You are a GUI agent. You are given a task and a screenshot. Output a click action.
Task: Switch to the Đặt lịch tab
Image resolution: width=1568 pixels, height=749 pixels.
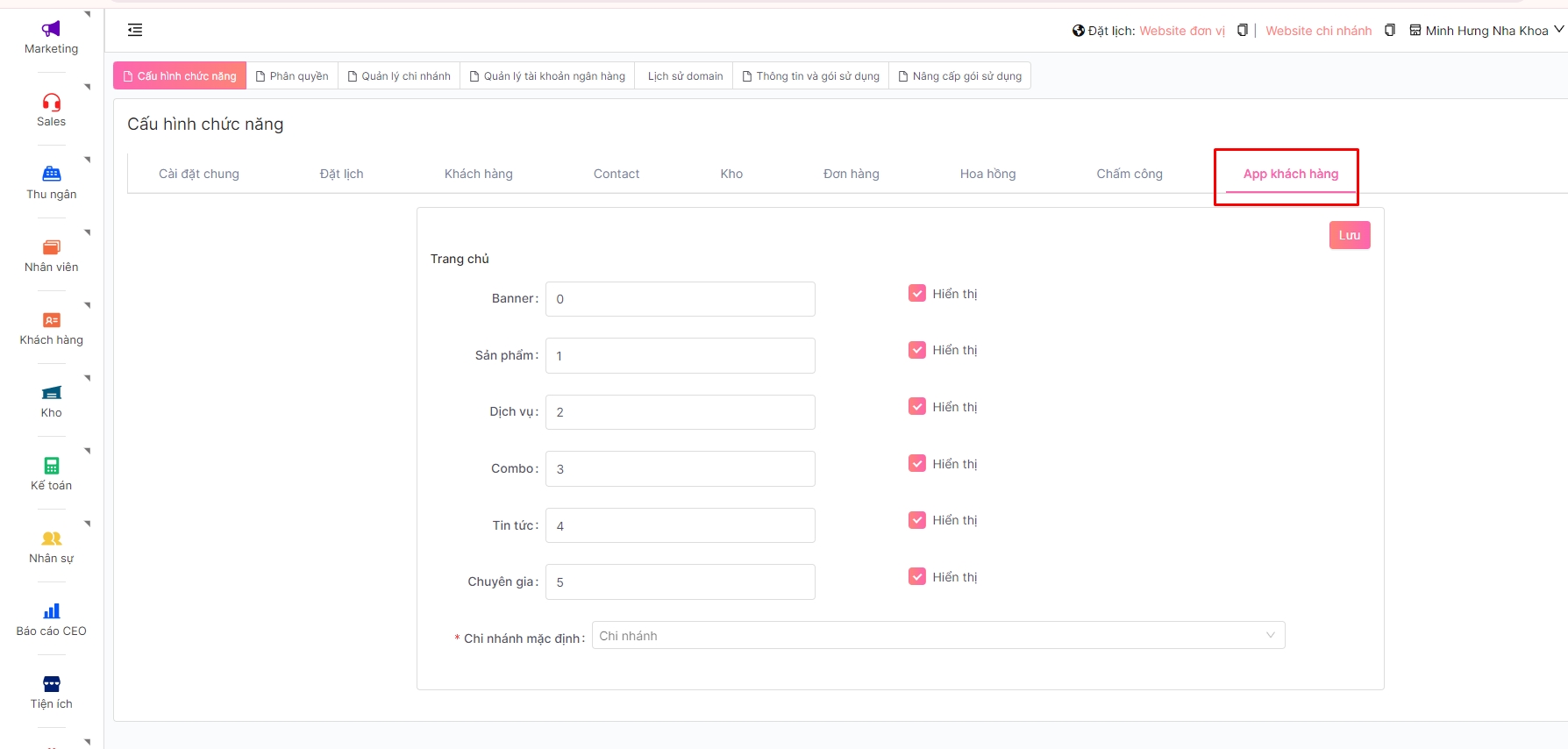[341, 174]
